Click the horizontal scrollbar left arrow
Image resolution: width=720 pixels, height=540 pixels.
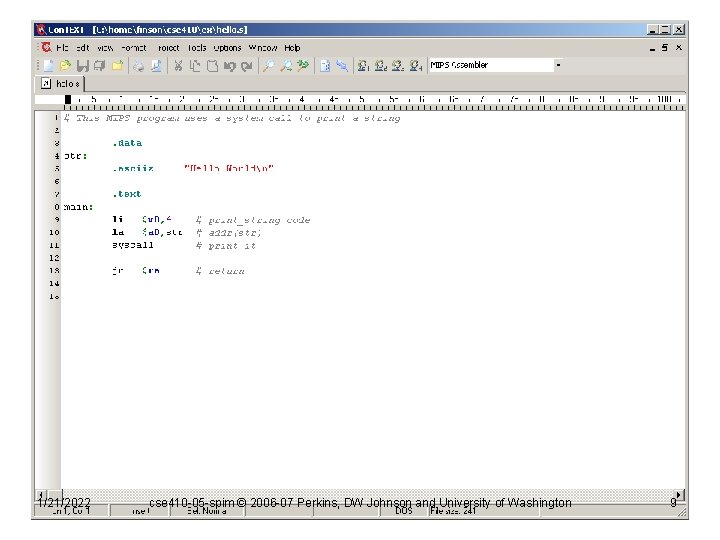[x=41, y=495]
